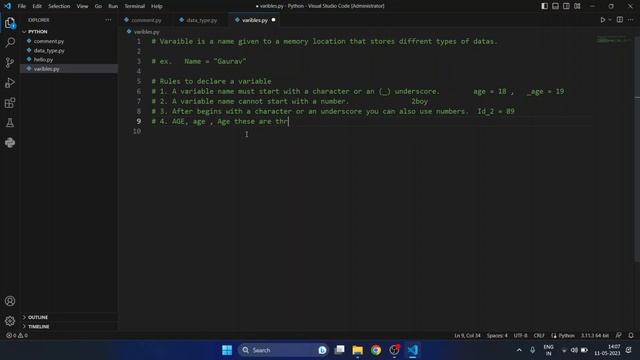Open the Run menu
The width and height of the screenshot is (640, 360).
113,6
